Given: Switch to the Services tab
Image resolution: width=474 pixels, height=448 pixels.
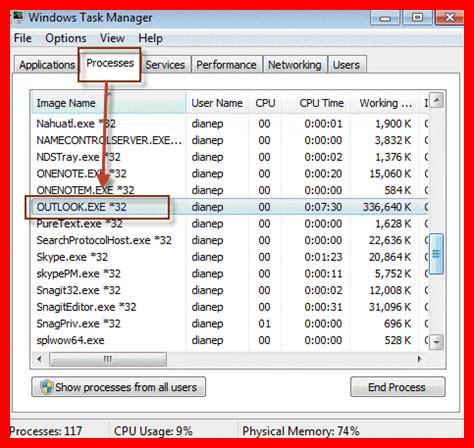Looking at the screenshot, I should [x=165, y=65].
